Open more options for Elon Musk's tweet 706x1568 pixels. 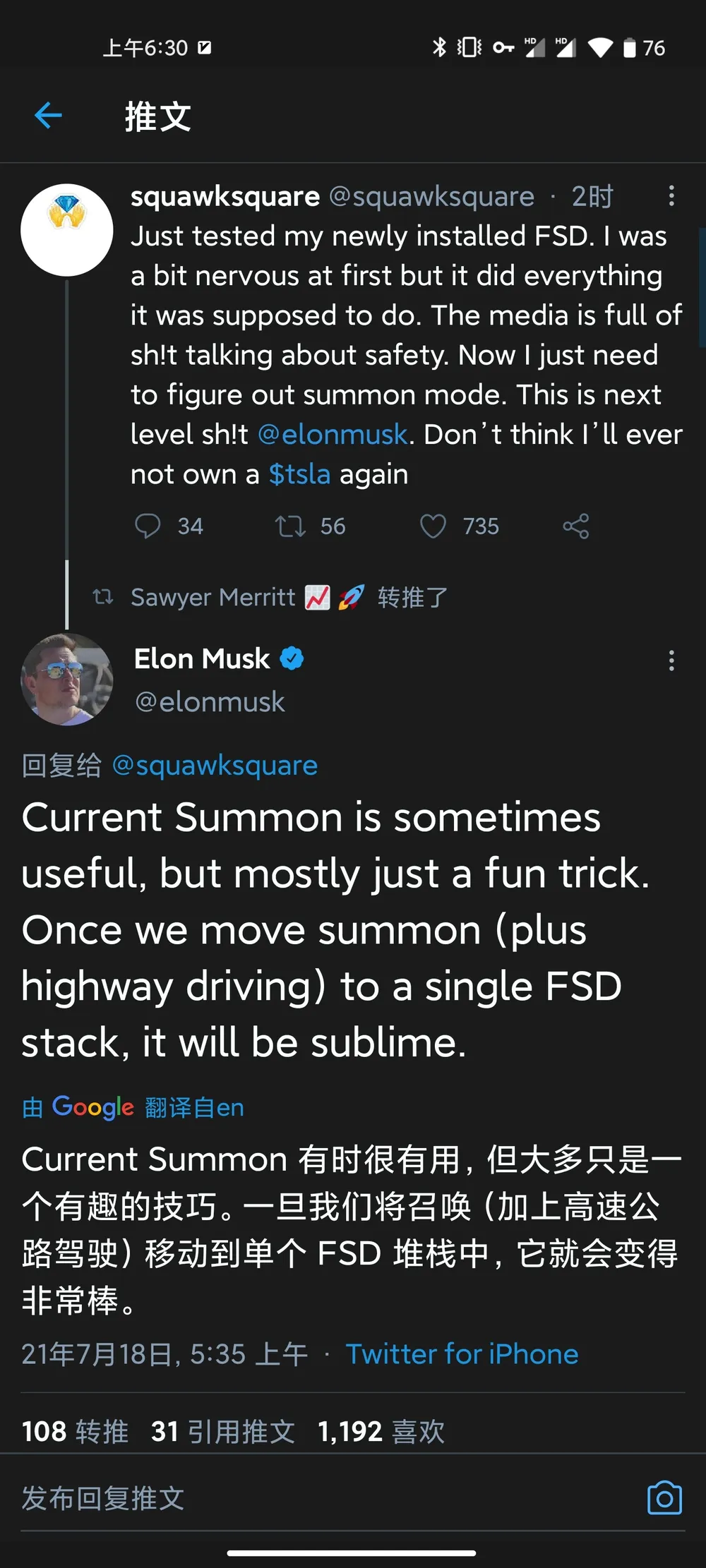[671, 661]
